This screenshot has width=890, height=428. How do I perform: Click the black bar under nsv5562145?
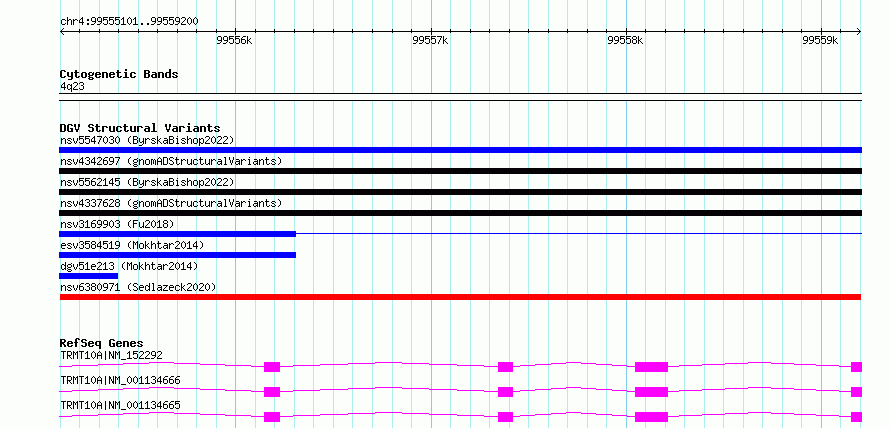coord(460,192)
